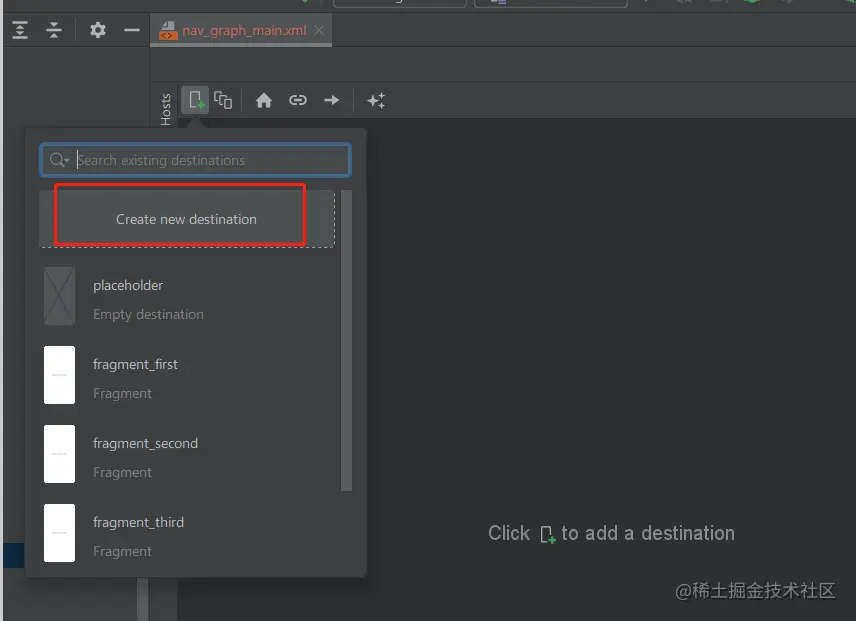Click the placeholder thumbnail preview
The width and height of the screenshot is (856, 621).
pyautogui.click(x=60, y=296)
